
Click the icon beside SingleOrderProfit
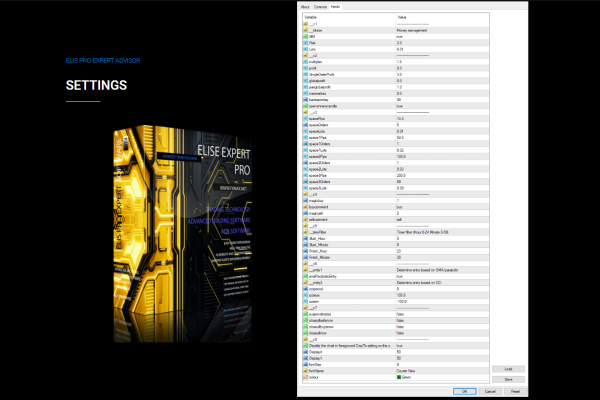pyautogui.click(x=305, y=74)
